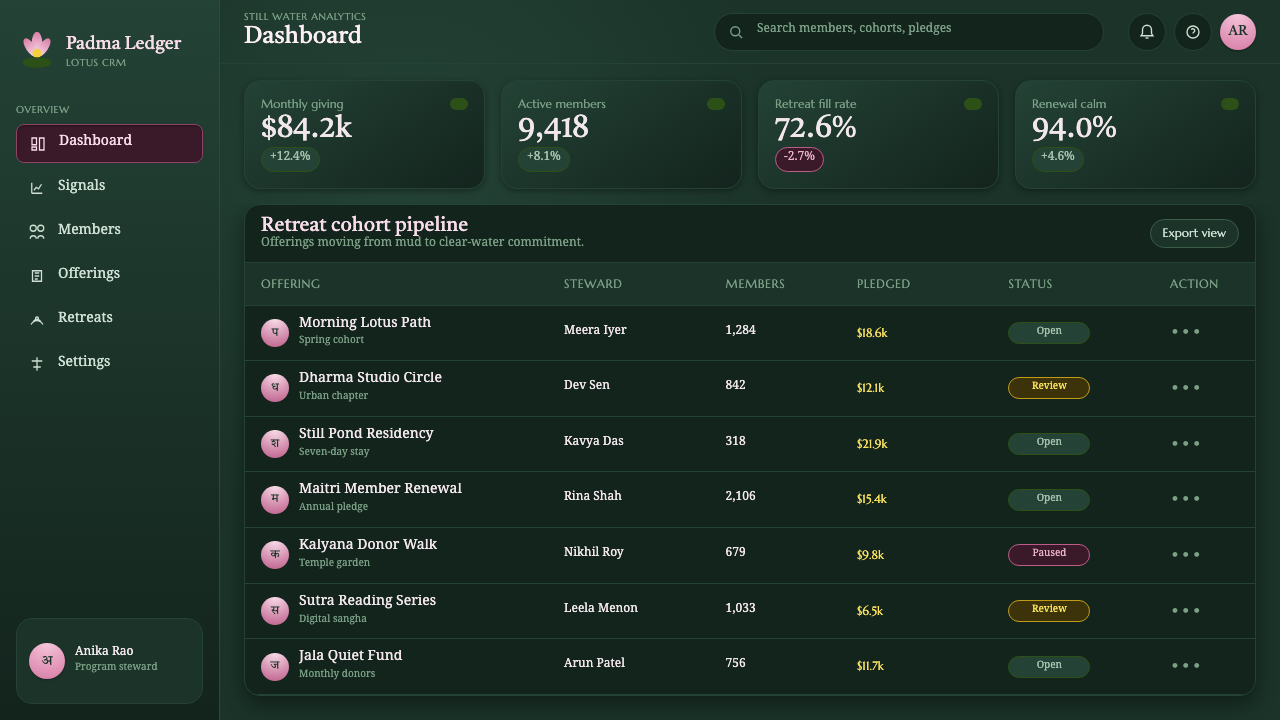Click the Review status for Dharma Studio Circle
Image resolution: width=1280 pixels, height=720 pixels.
[1049, 387]
